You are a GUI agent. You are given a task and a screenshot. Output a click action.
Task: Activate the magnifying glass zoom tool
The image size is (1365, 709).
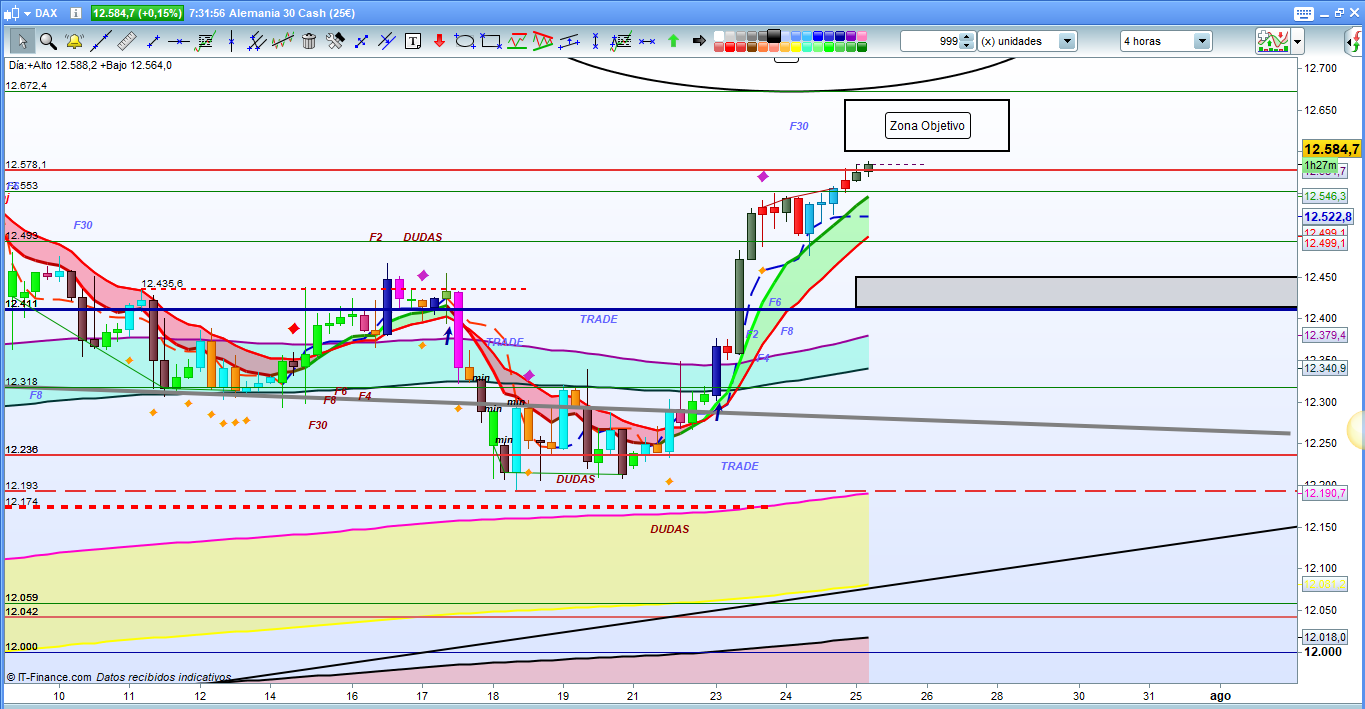point(47,41)
